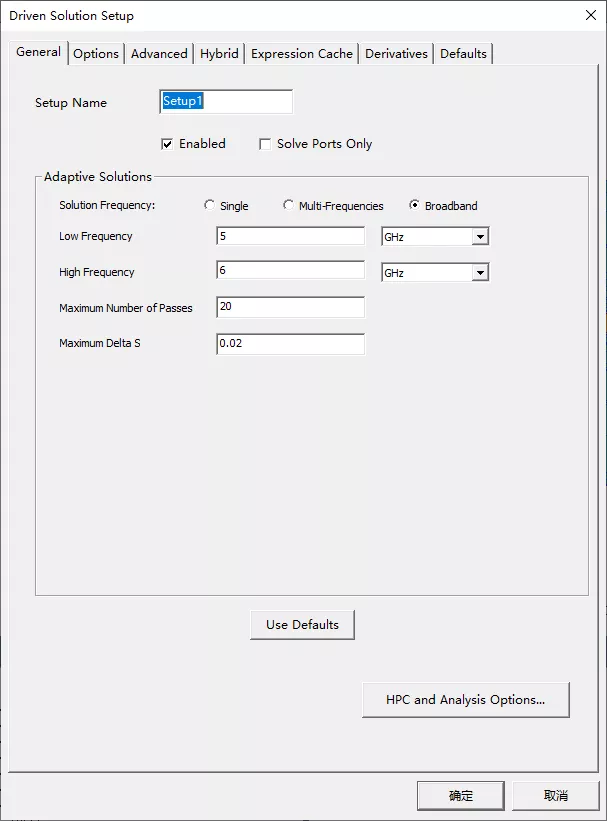The image size is (607, 821).
Task: Select Multi-Frequencies radio button
Action: (288, 205)
